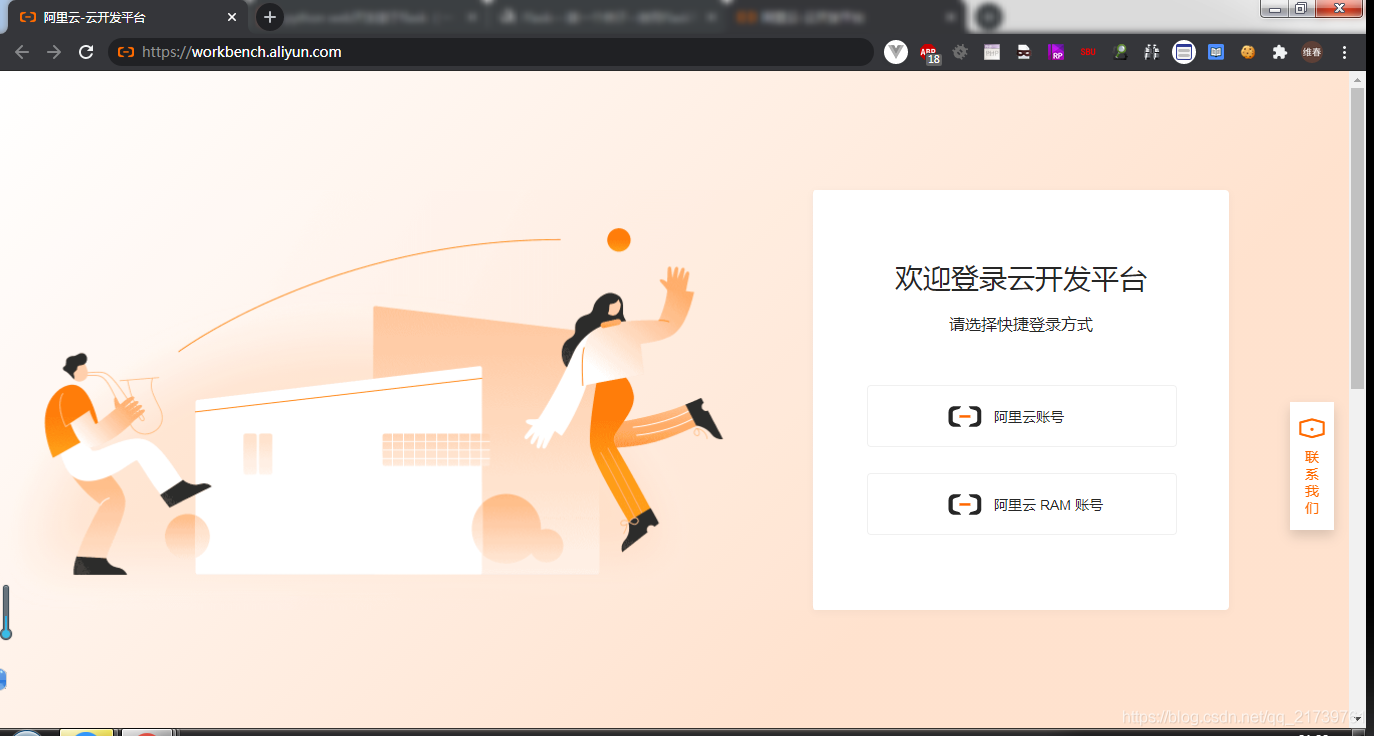The width and height of the screenshot is (1374, 736).
Task: Click the page vertical scrollbar thumb
Action: click(x=1357, y=238)
